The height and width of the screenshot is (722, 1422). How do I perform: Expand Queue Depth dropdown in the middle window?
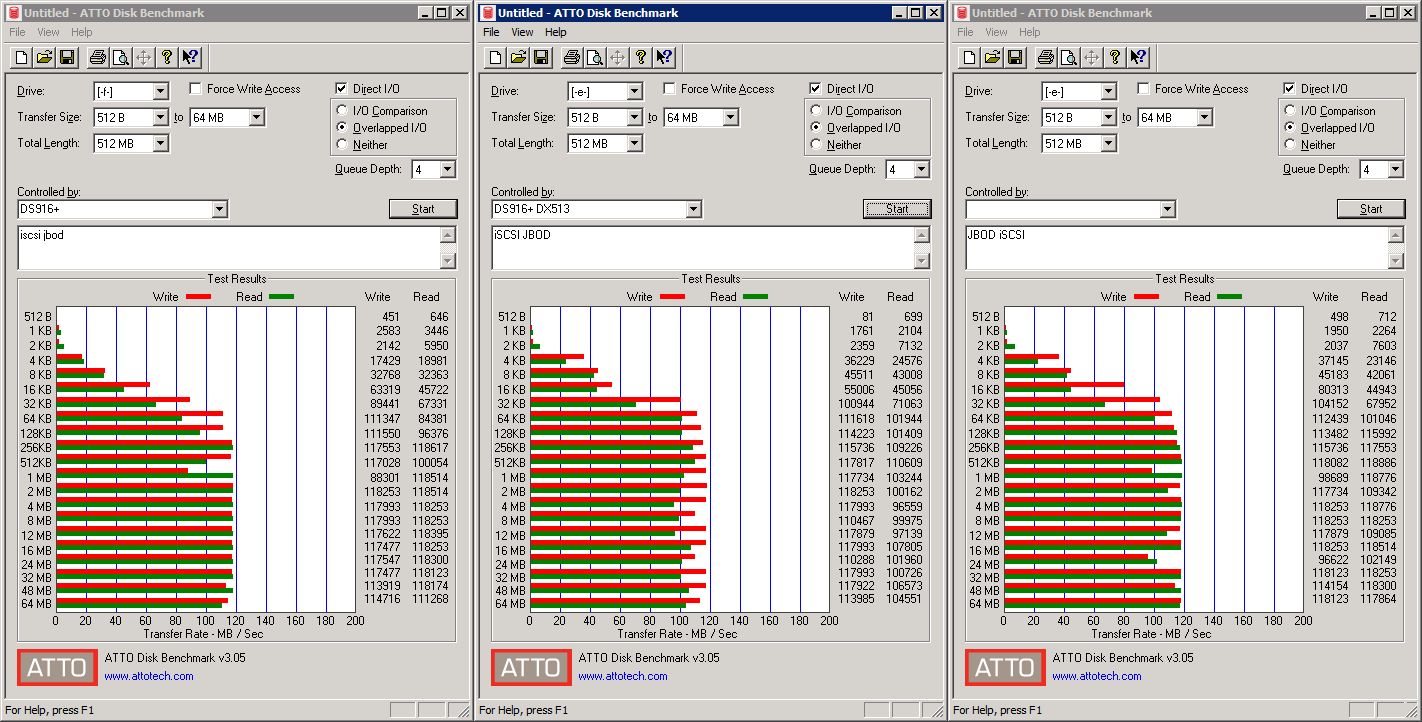(x=921, y=170)
